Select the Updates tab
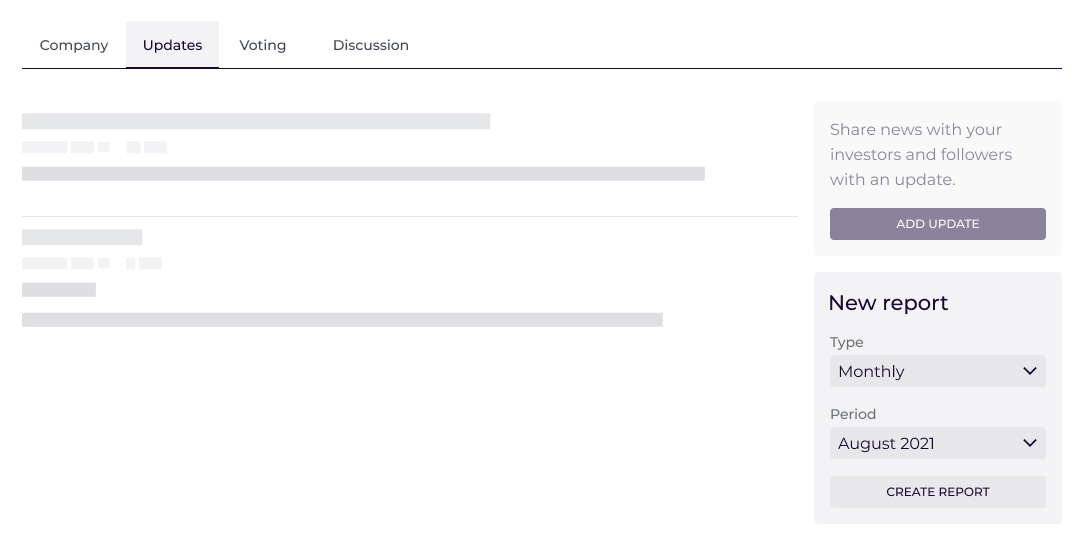 [x=172, y=45]
